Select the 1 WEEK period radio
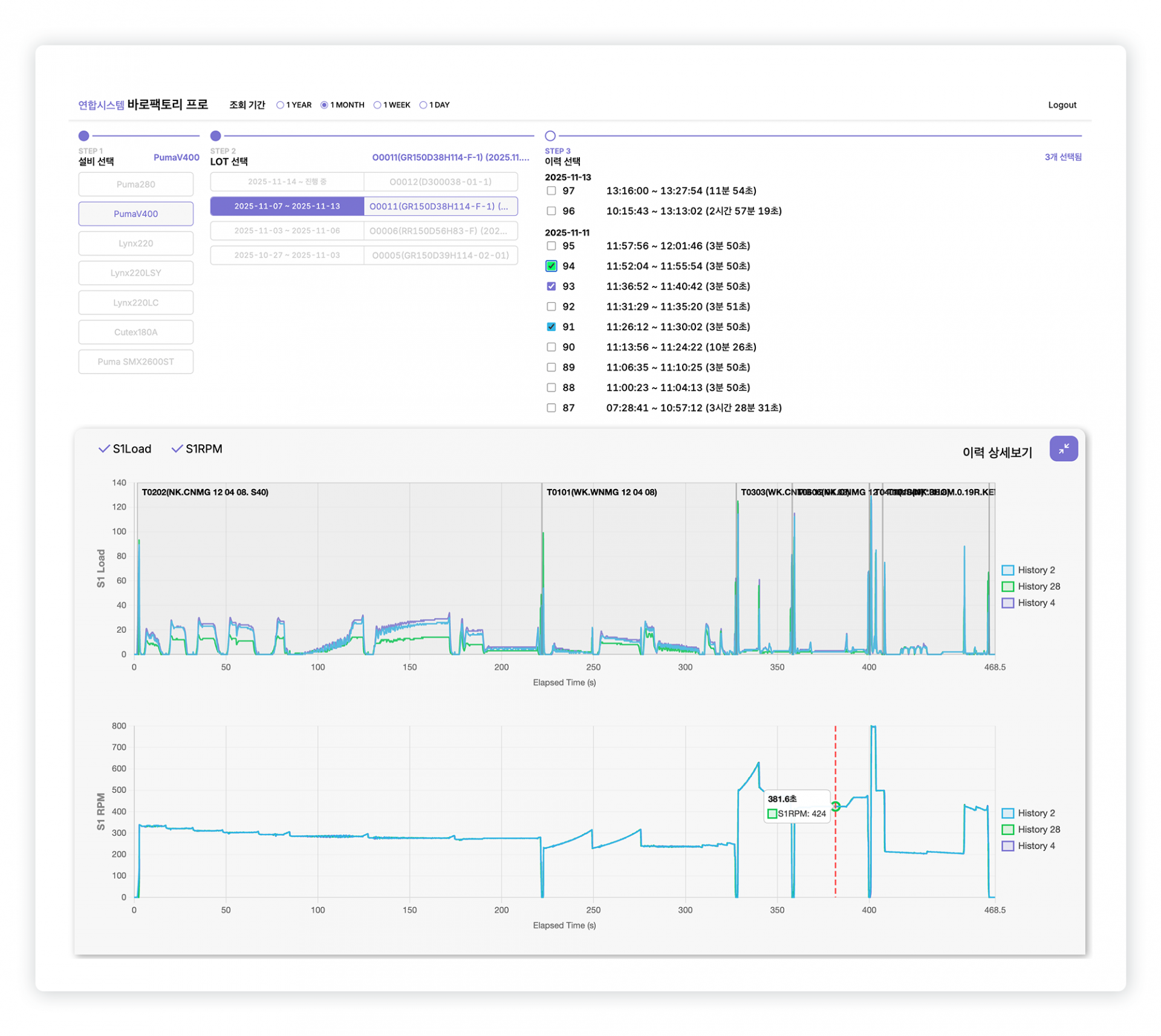Screen dimensions: 1161x1036 [377, 105]
